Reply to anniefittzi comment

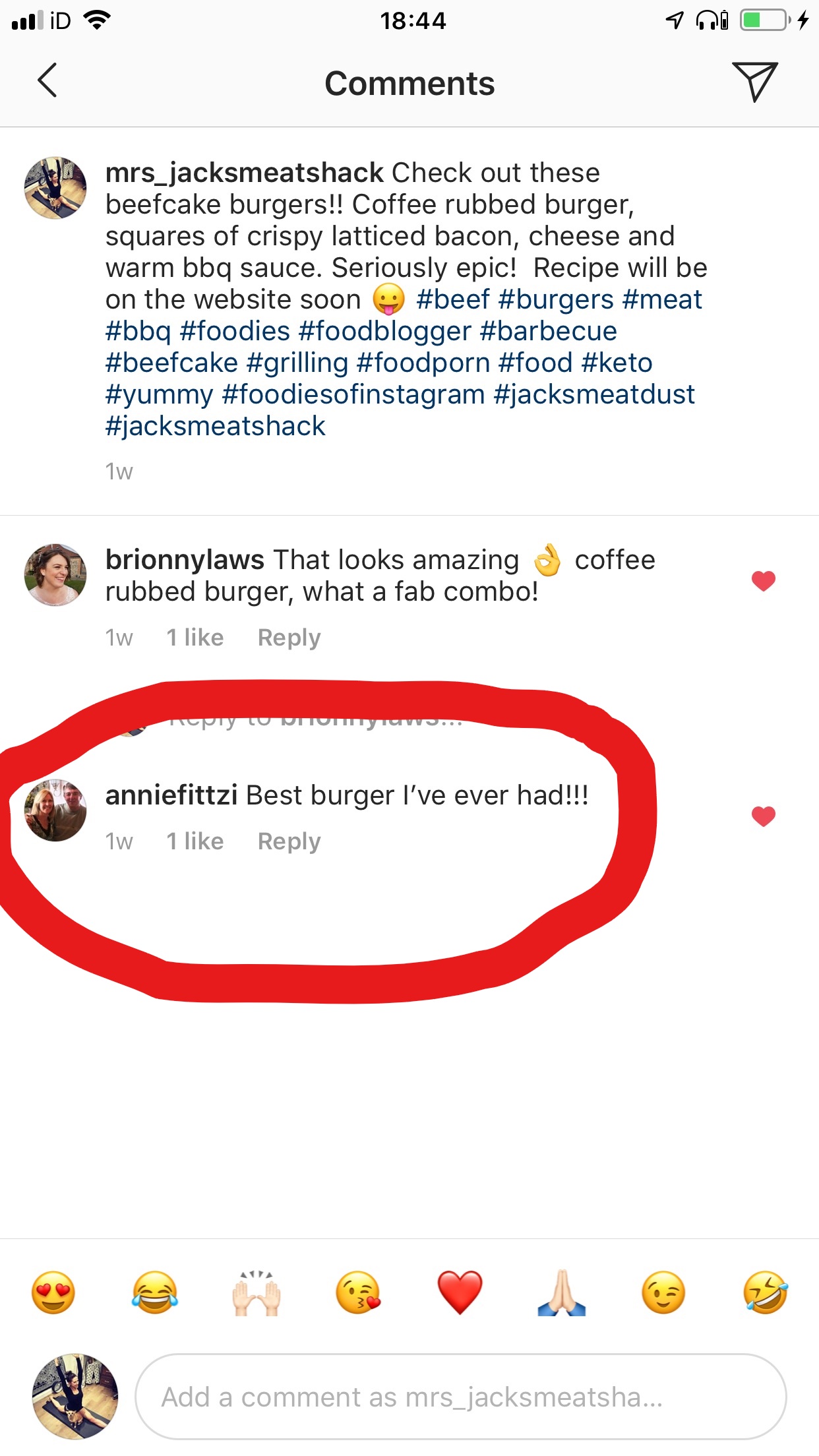289,841
